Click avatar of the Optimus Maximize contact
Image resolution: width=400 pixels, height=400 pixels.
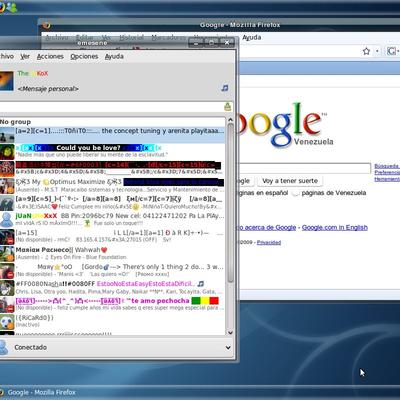7,185
